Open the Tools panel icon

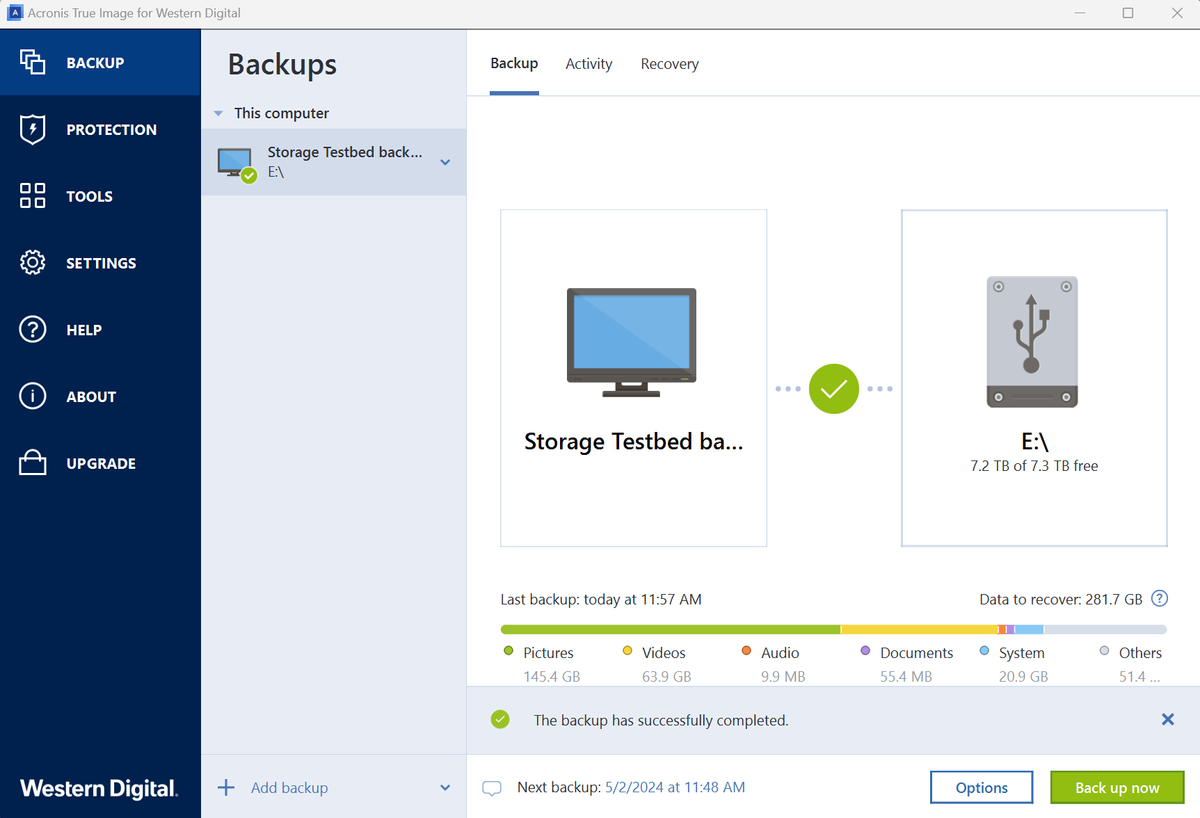point(32,196)
